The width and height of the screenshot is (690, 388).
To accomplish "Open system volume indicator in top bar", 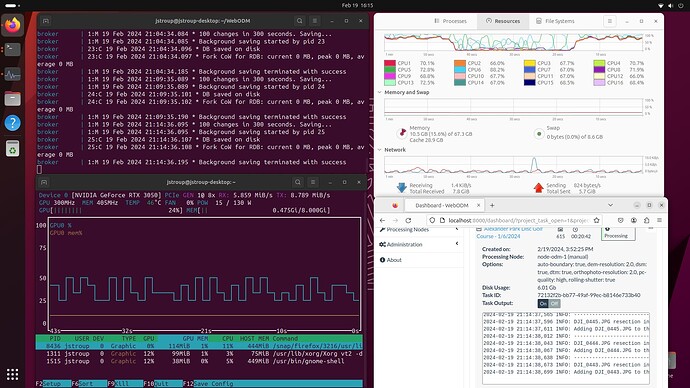I will coord(670,5).
